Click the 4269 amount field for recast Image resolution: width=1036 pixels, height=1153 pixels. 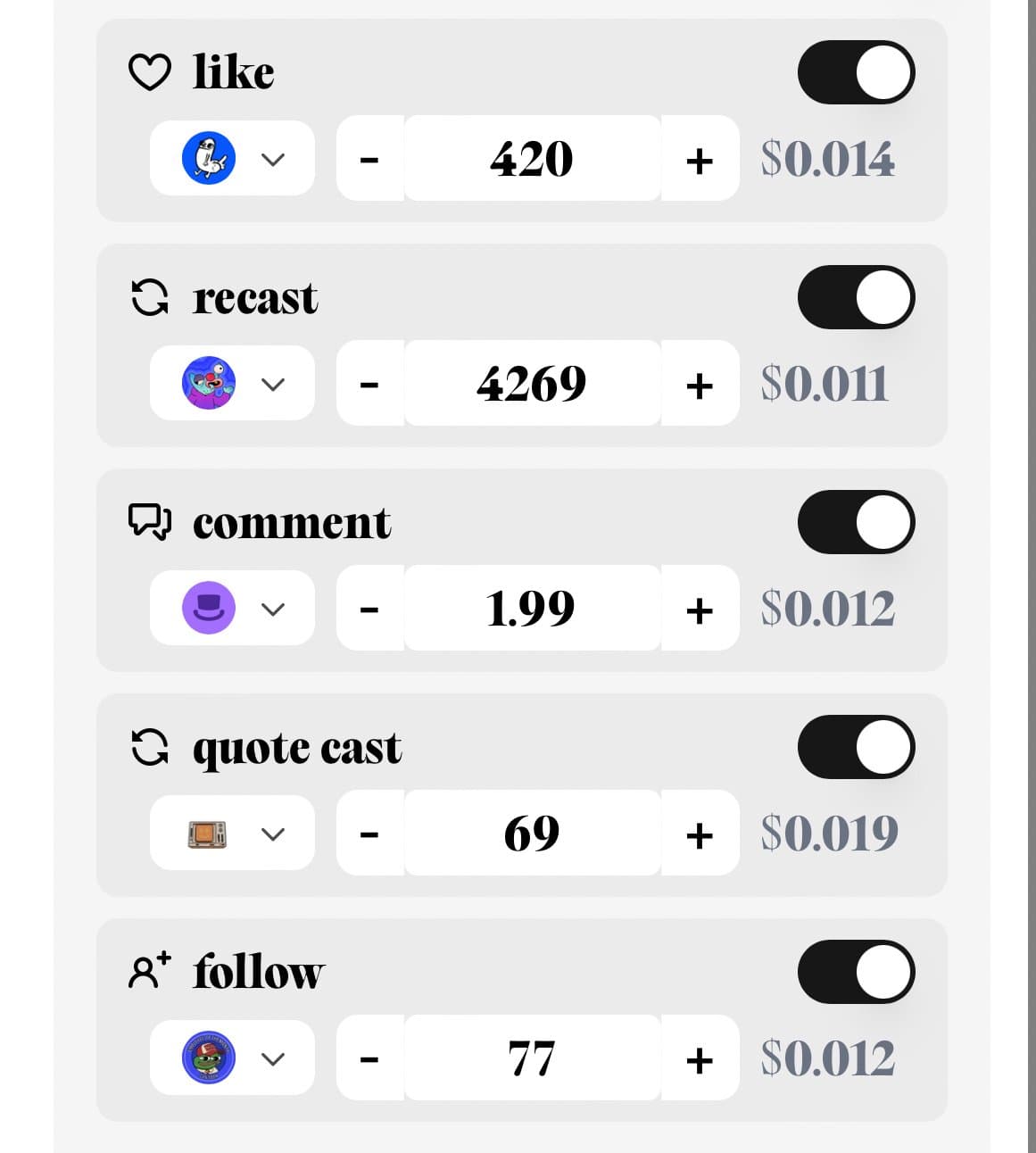[532, 384]
